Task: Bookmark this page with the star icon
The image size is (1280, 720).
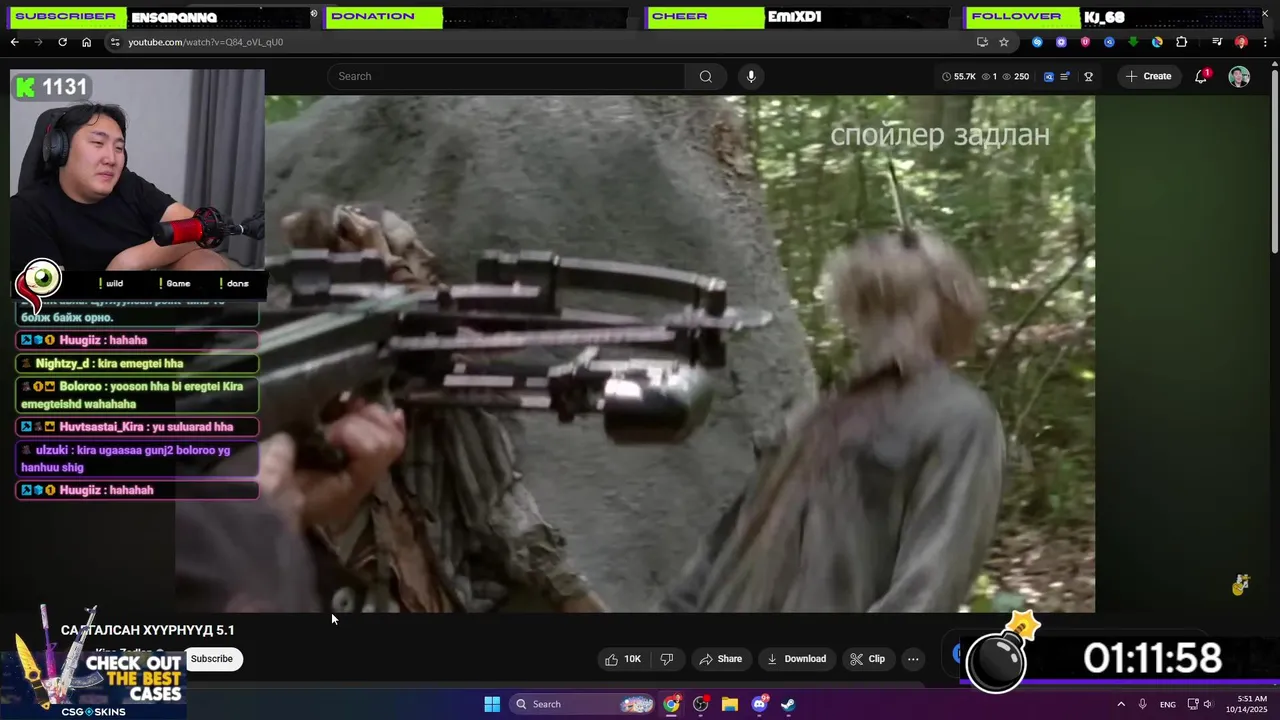Action: tap(1003, 42)
